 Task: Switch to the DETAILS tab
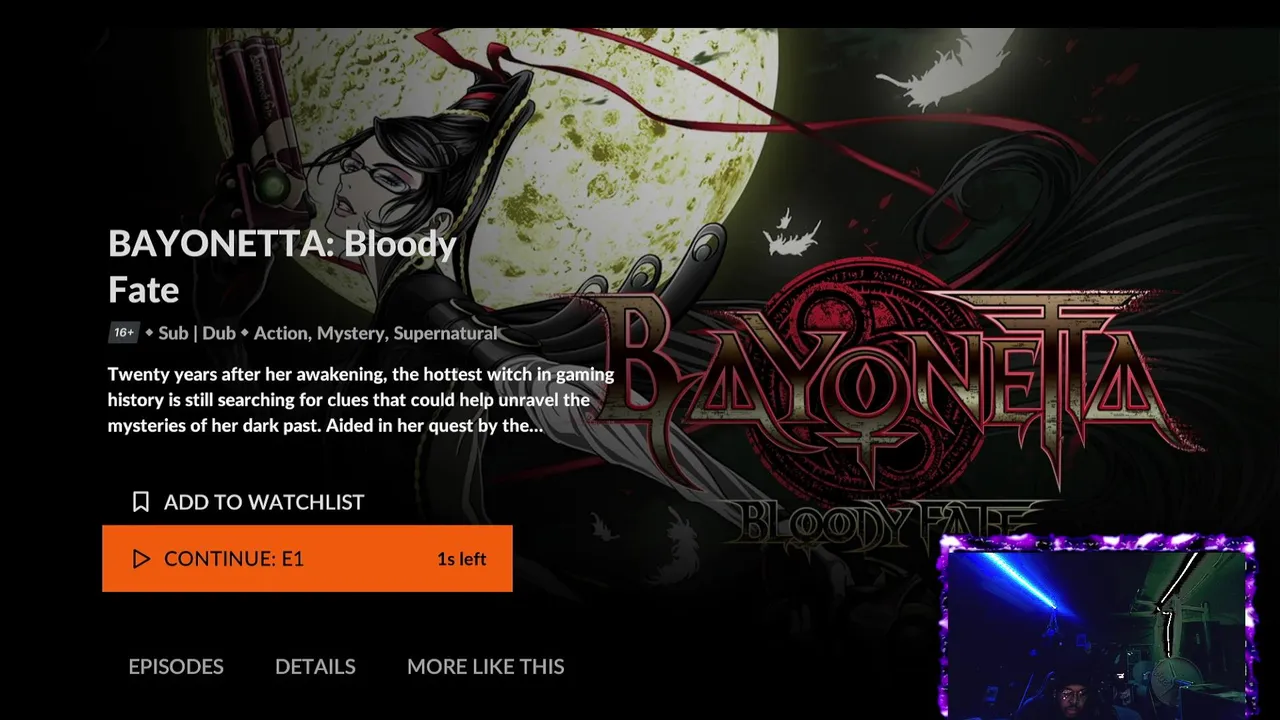click(315, 666)
